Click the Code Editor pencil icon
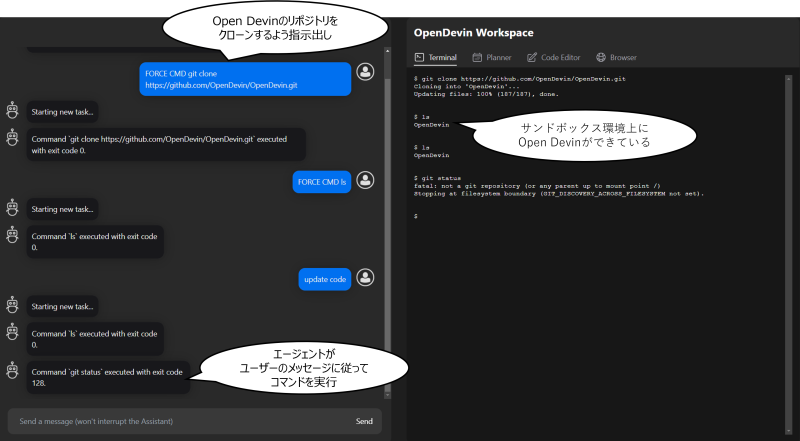The width and height of the screenshot is (800, 441). pos(532,58)
